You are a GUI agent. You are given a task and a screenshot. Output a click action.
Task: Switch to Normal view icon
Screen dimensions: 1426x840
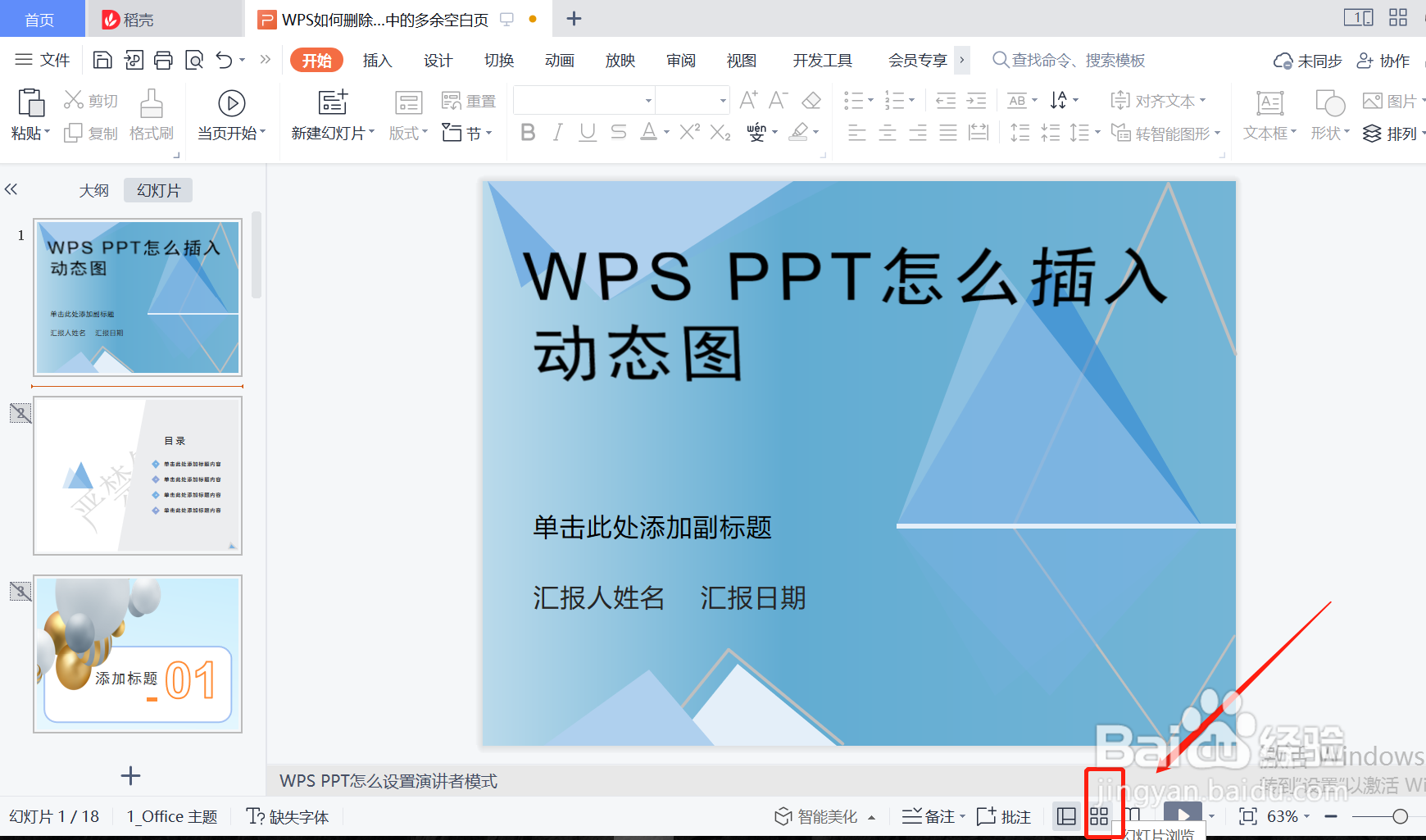click(1066, 816)
